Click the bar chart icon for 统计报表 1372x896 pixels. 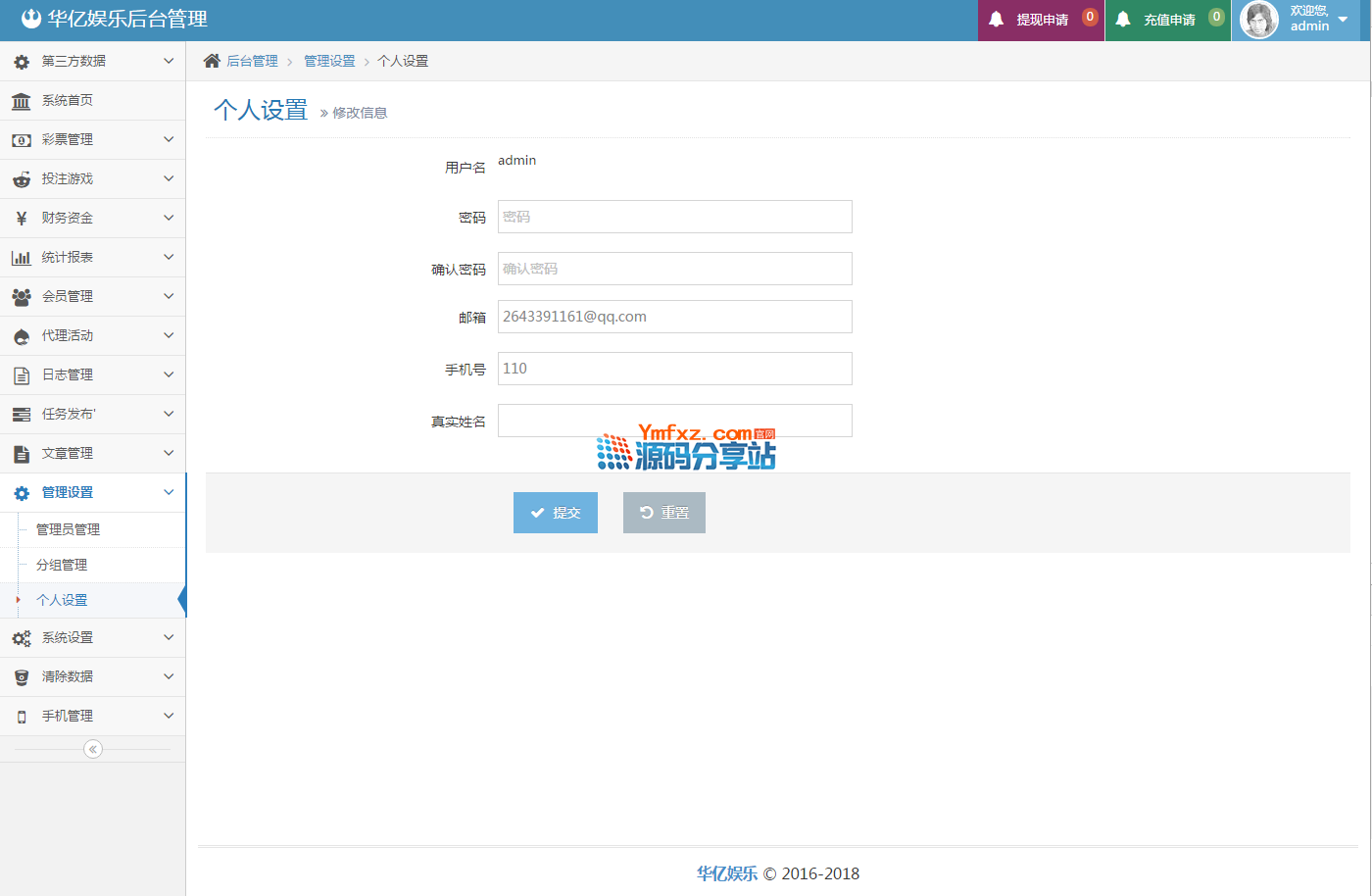pos(21,258)
